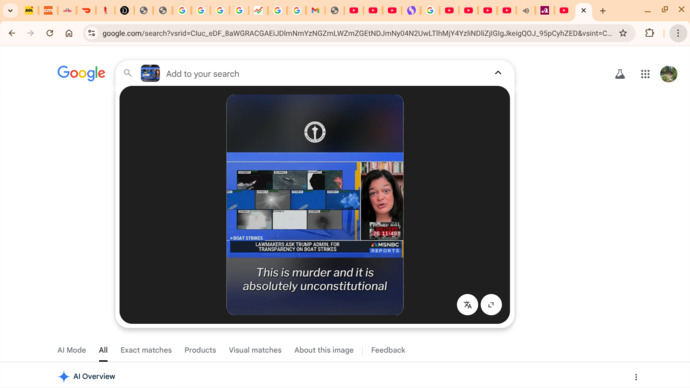Select the image thumbnail in search box

(x=150, y=73)
